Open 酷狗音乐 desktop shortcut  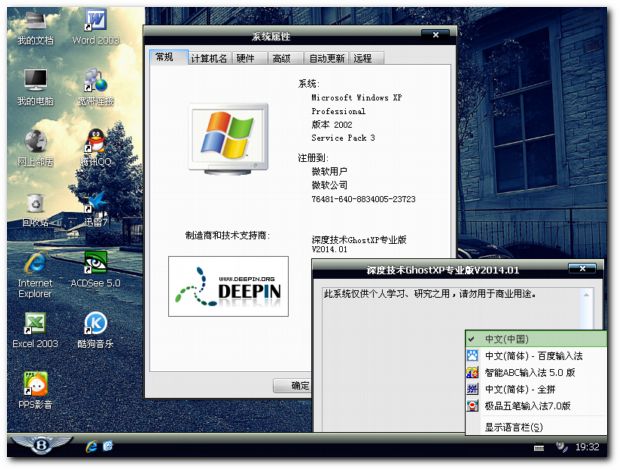pyautogui.click(x=96, y=324)
